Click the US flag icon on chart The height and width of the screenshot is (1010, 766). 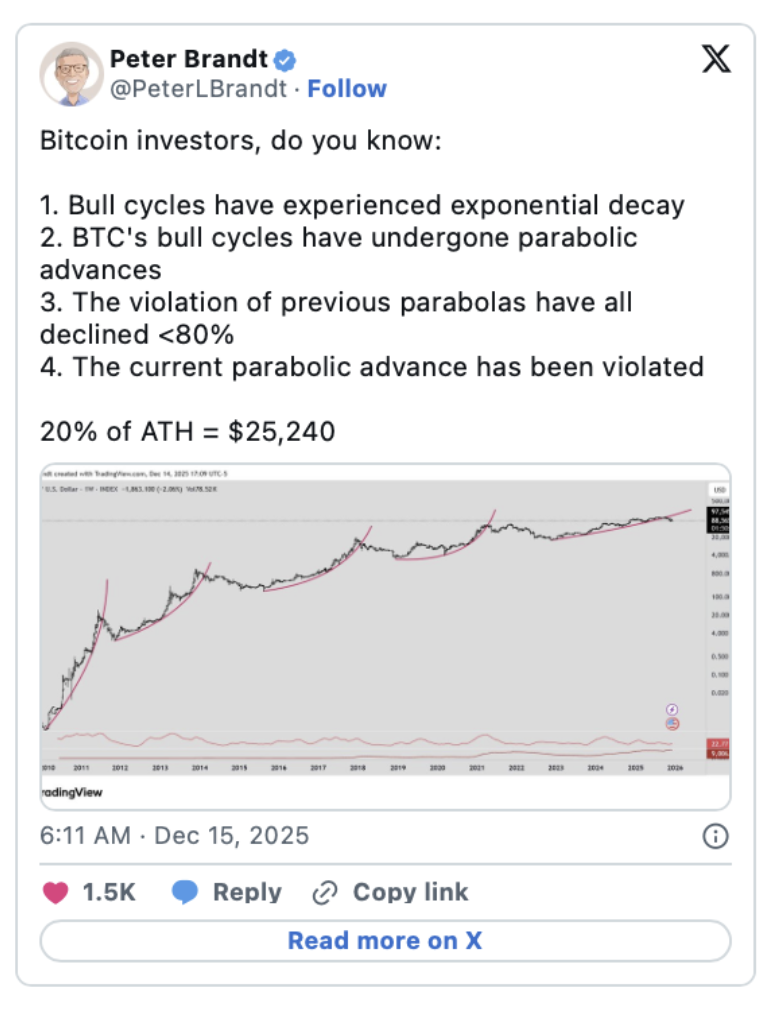point(672,722)
